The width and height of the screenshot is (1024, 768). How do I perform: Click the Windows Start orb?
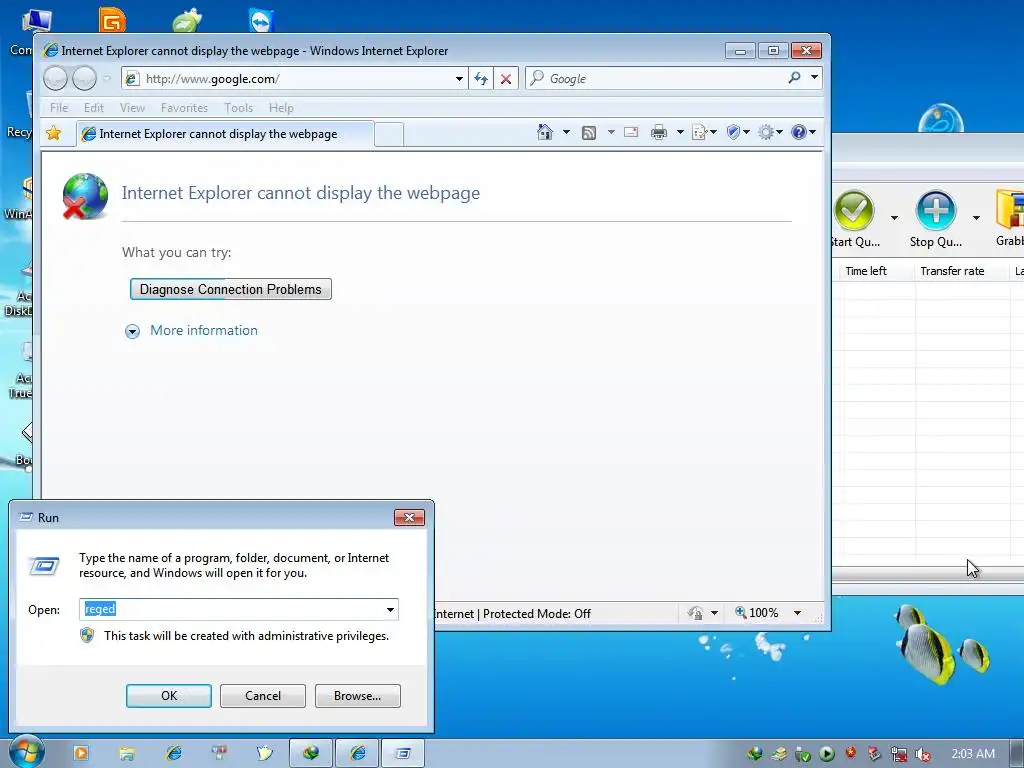26,752
